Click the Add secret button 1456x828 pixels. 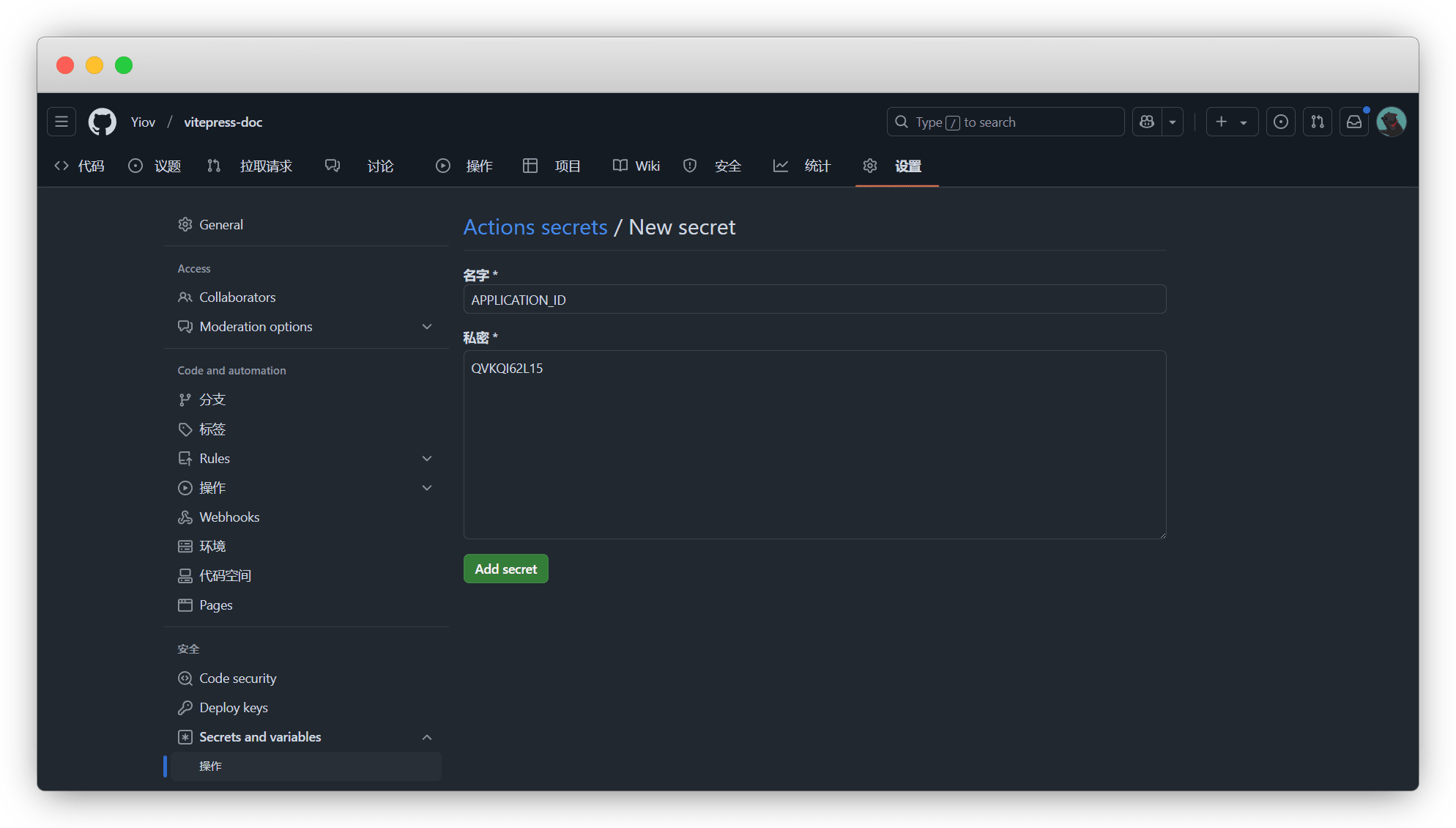505,569
